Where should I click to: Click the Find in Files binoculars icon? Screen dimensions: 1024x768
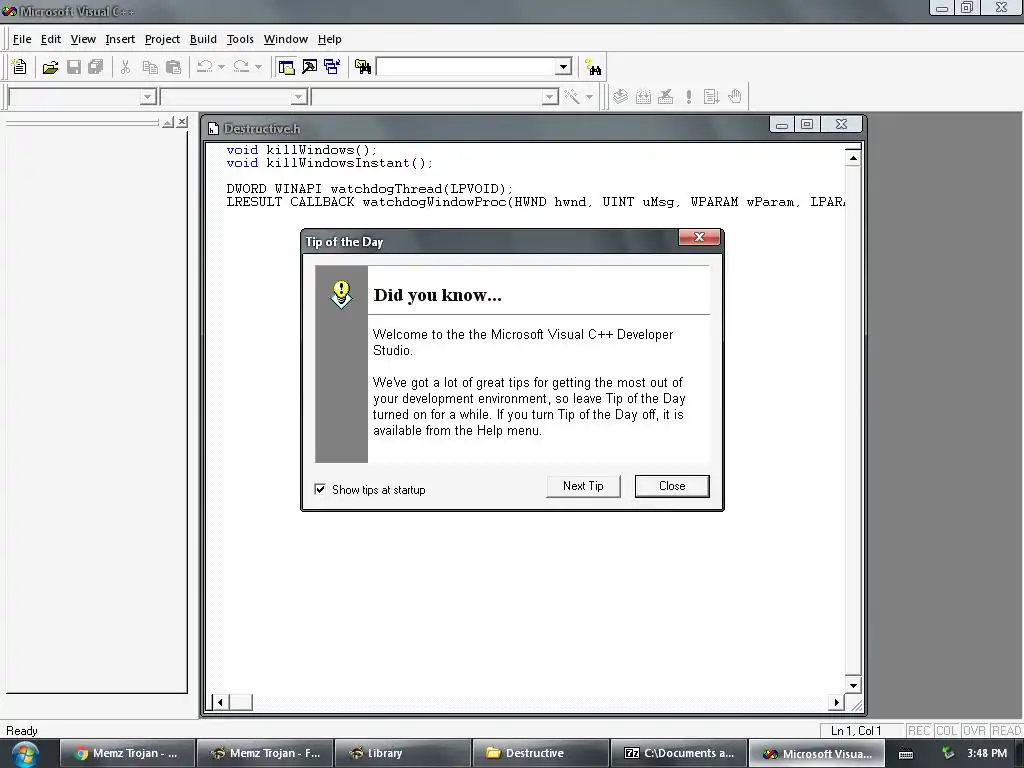click(x=363, y=67)
